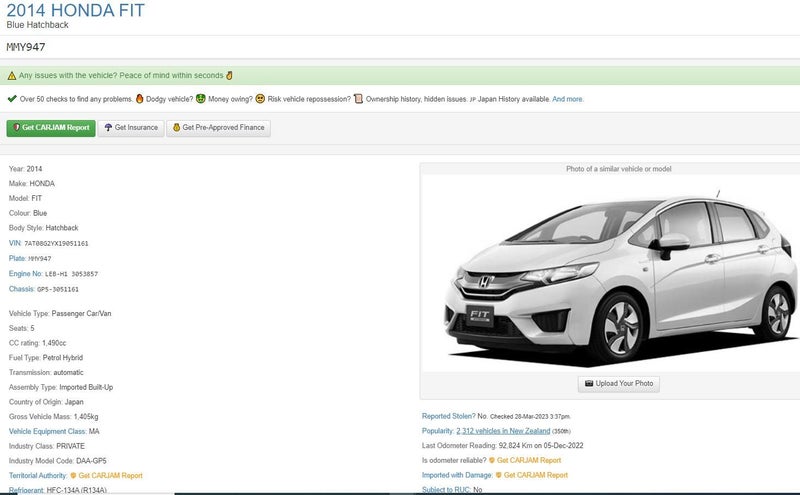Click the money bag icon in green banner
The image size is (800, 495).
click(x=230, y=76)
